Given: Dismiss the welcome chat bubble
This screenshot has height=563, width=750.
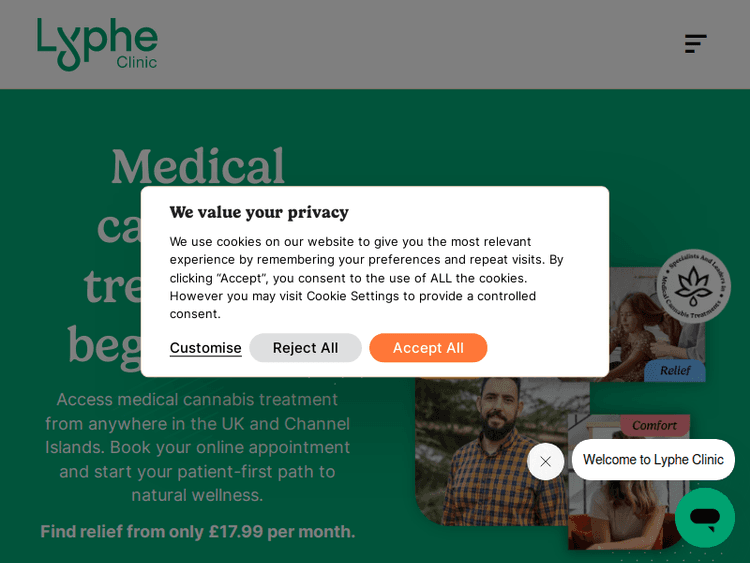Looking at the screenshot, I should pyautogui.click(x=545, y=461).
